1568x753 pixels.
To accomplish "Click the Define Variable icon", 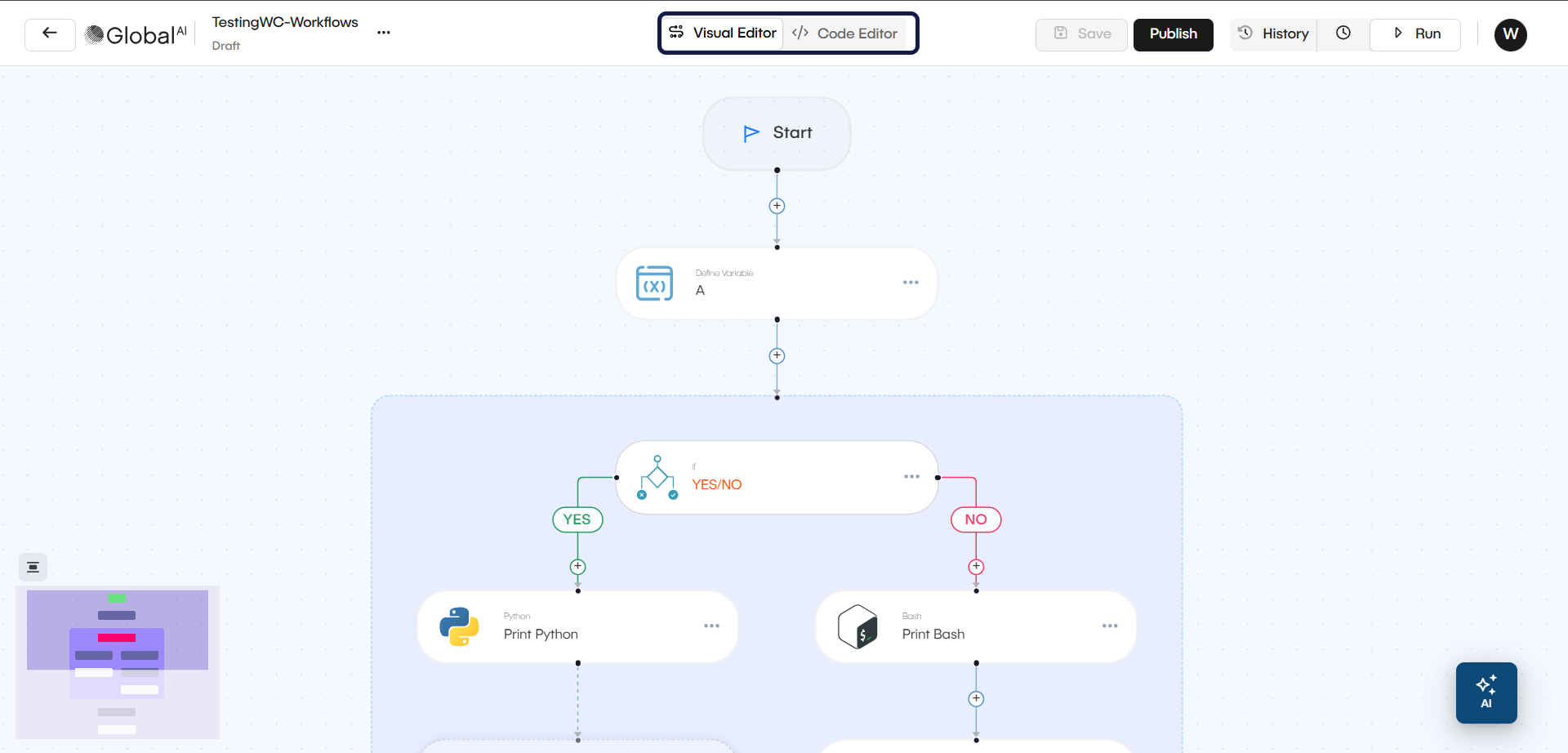I will click(x=654, y=283).
